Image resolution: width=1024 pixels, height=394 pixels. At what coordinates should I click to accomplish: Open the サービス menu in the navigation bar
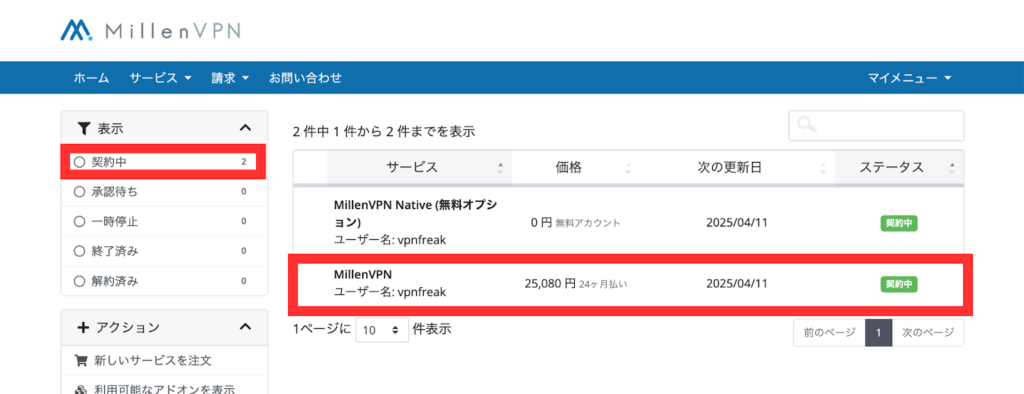pos(160,78)
